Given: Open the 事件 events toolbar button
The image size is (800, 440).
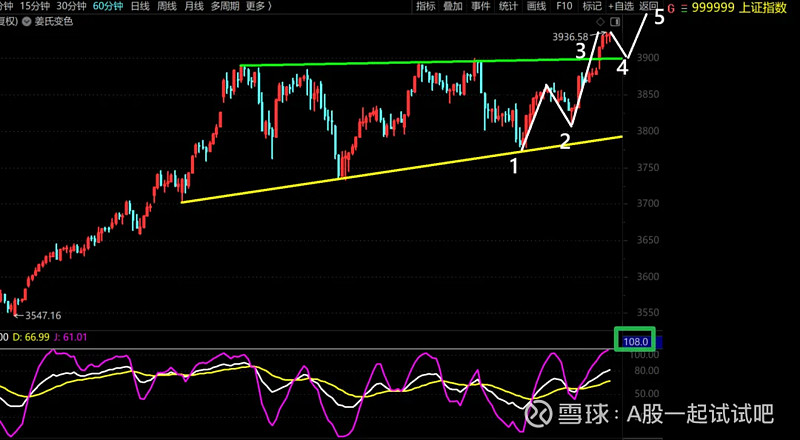Looking at the screenshot, I should tap(480, 6).
